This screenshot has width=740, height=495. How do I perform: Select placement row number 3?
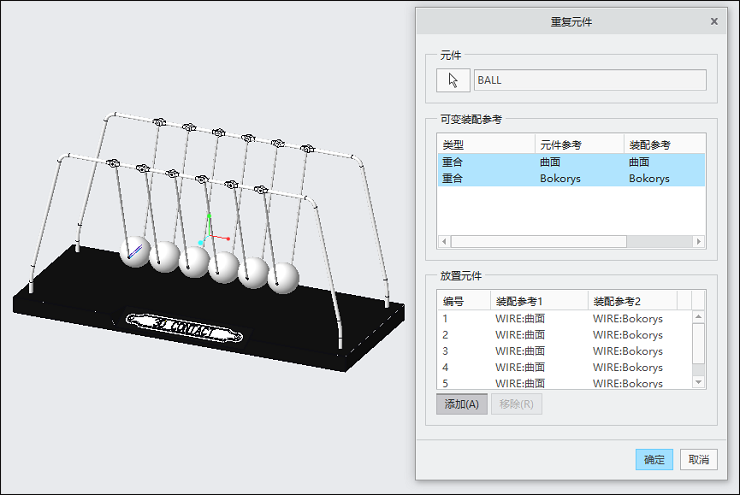point(565,351)
